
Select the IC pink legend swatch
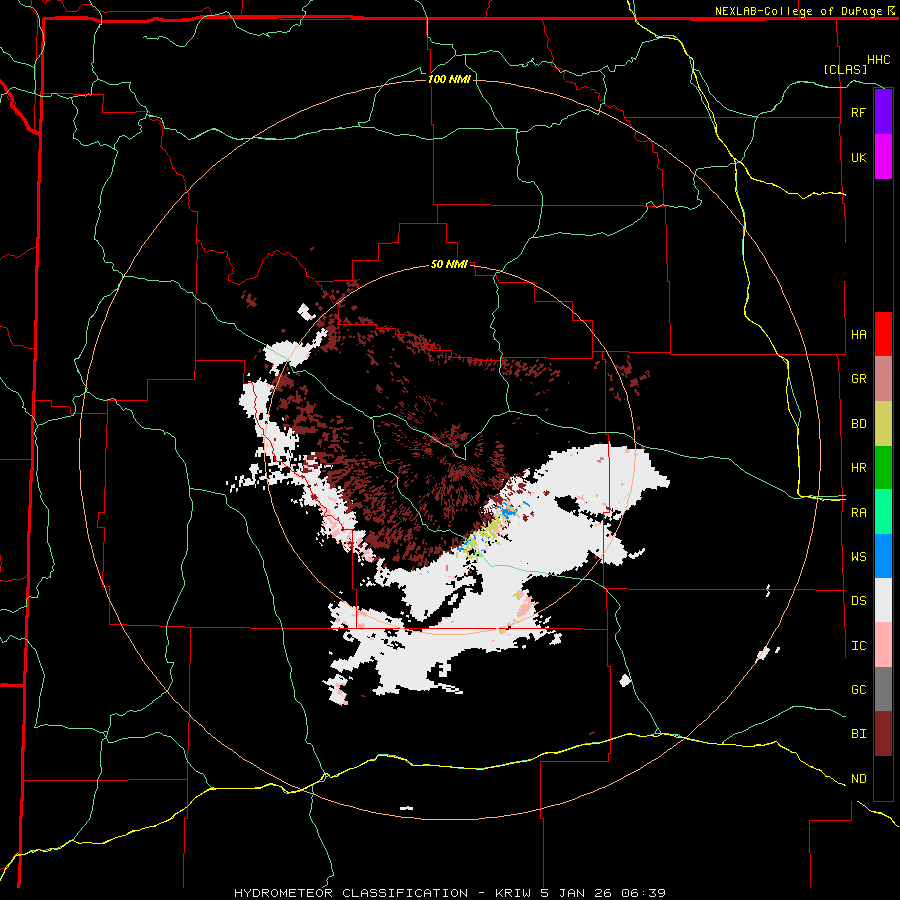(x=883, y=645)
